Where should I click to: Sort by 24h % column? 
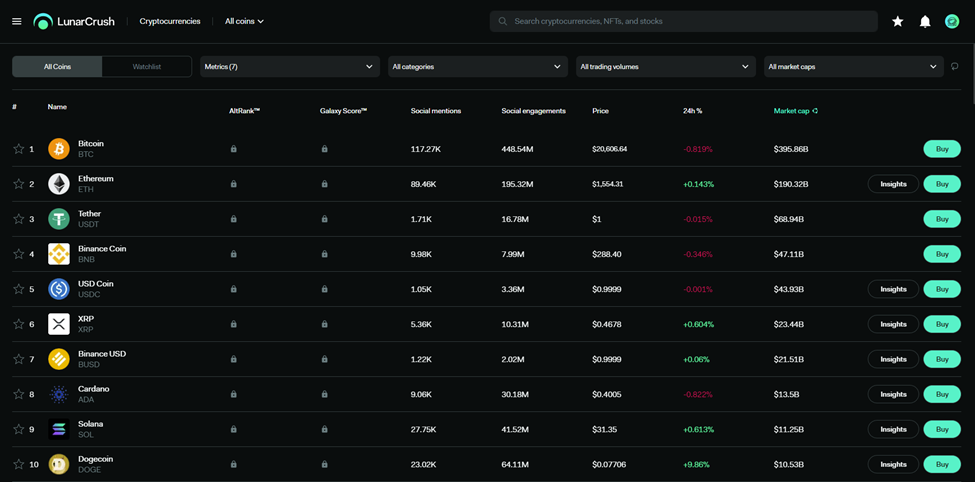[x=692, y=111]
